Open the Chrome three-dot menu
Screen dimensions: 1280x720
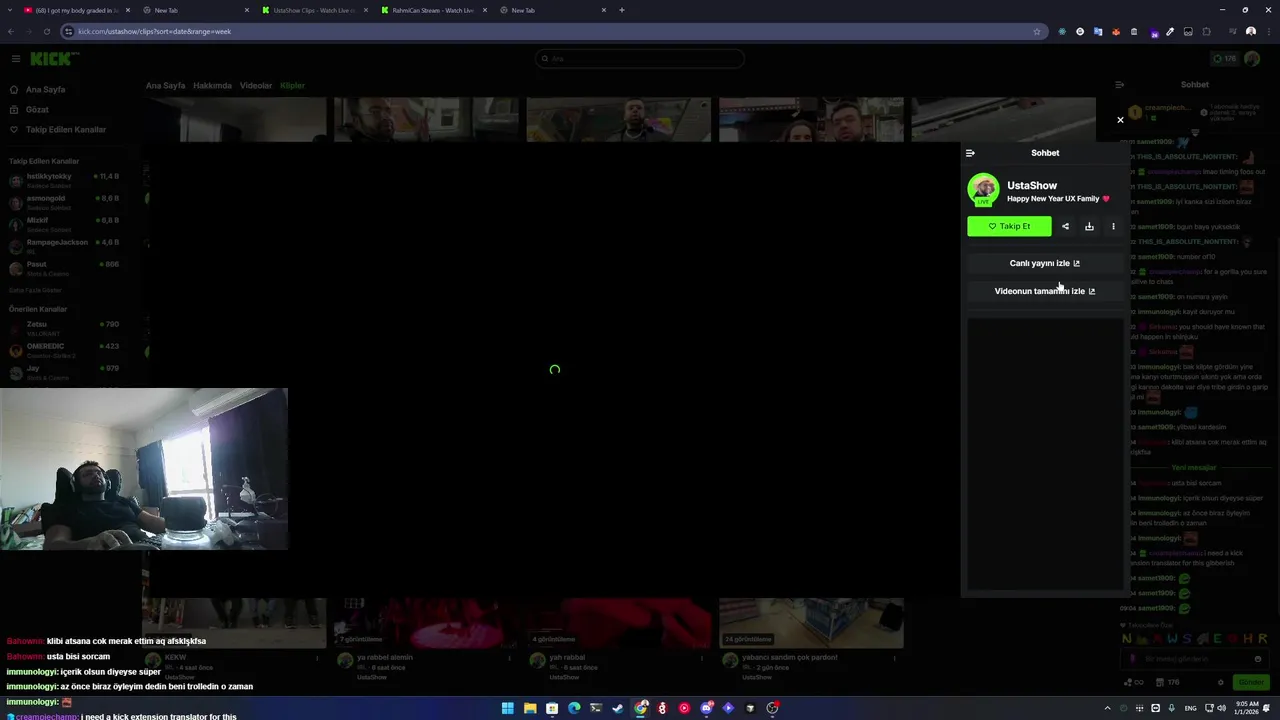[x=1268, y=32]
